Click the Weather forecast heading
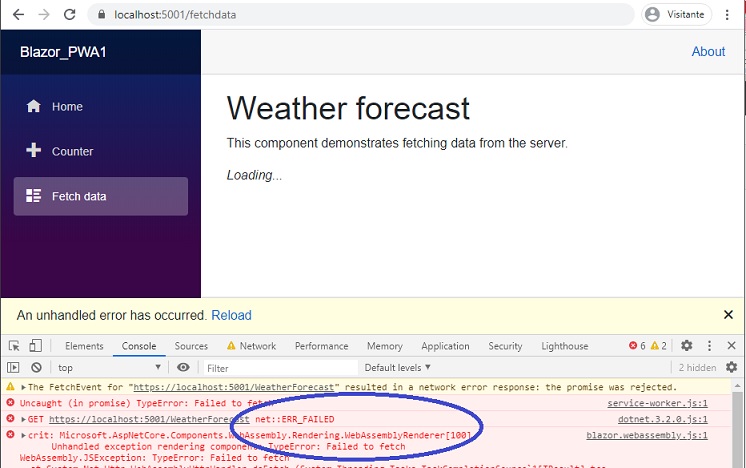This screenshot has height=468, width=746. click(x=348, y=108)
